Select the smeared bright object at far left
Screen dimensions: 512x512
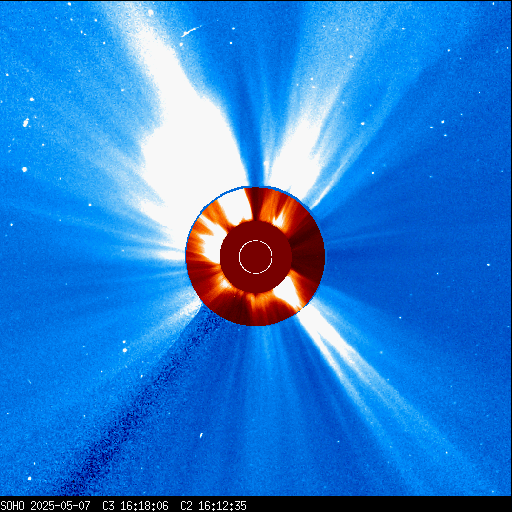[x=26, y=123]
